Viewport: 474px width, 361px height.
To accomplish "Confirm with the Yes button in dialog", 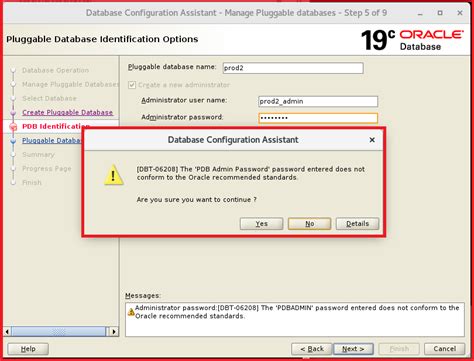I will pos(261,224).
